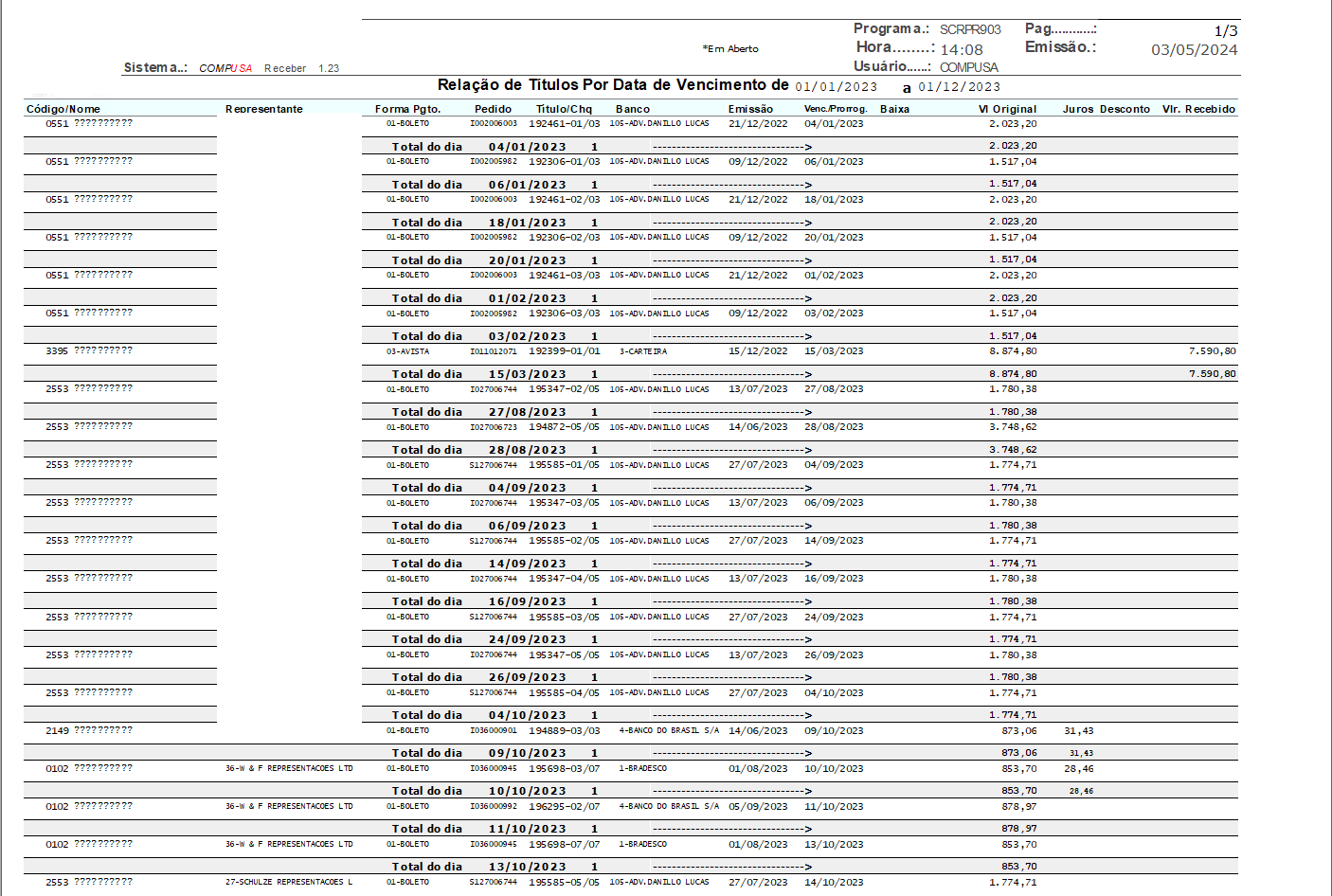Select the Forma Pgto. column header
This screenshot has width=1332, height=896.
(407, 109)
